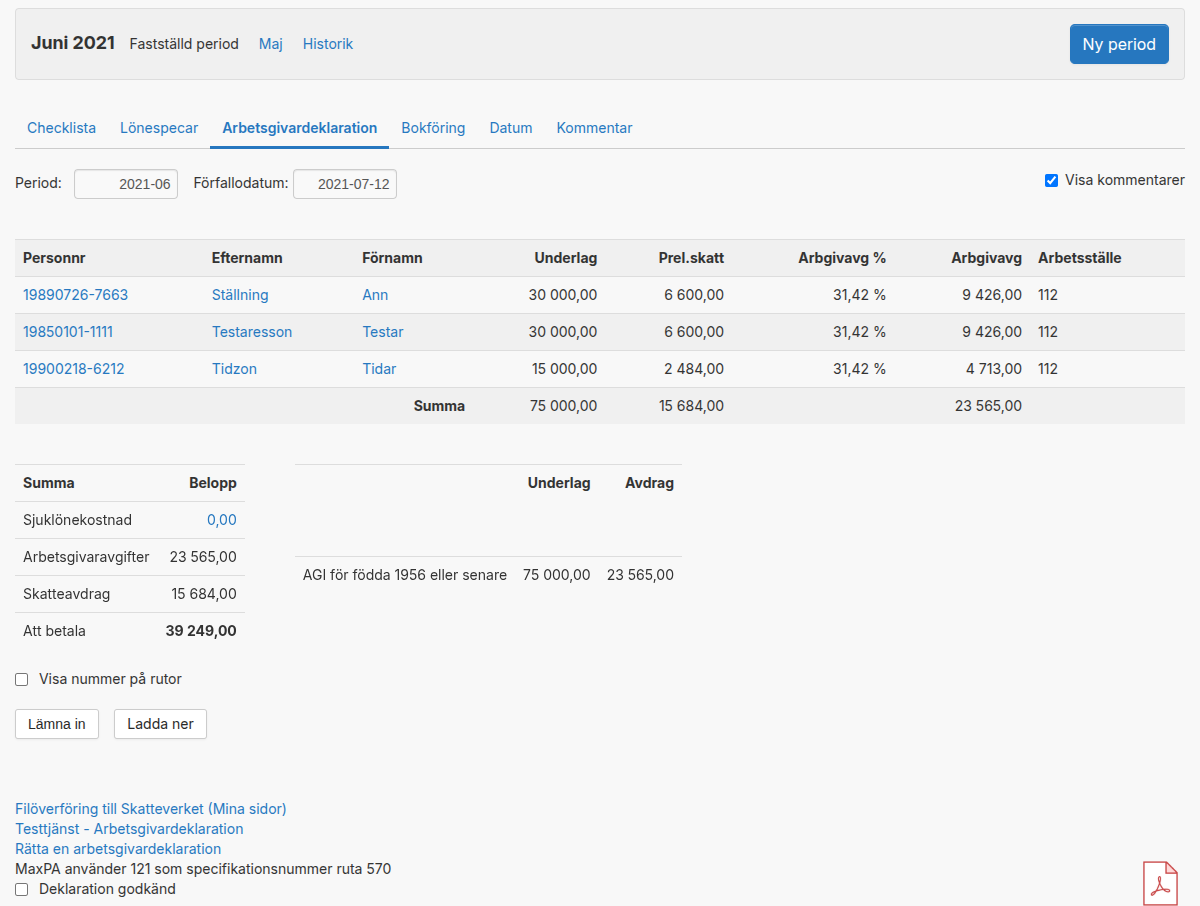Click Tidzon's Prel.skatt value 2 484,00
Screen dimensions: 1200x906
pyautogui.click(x=694, y=369)
